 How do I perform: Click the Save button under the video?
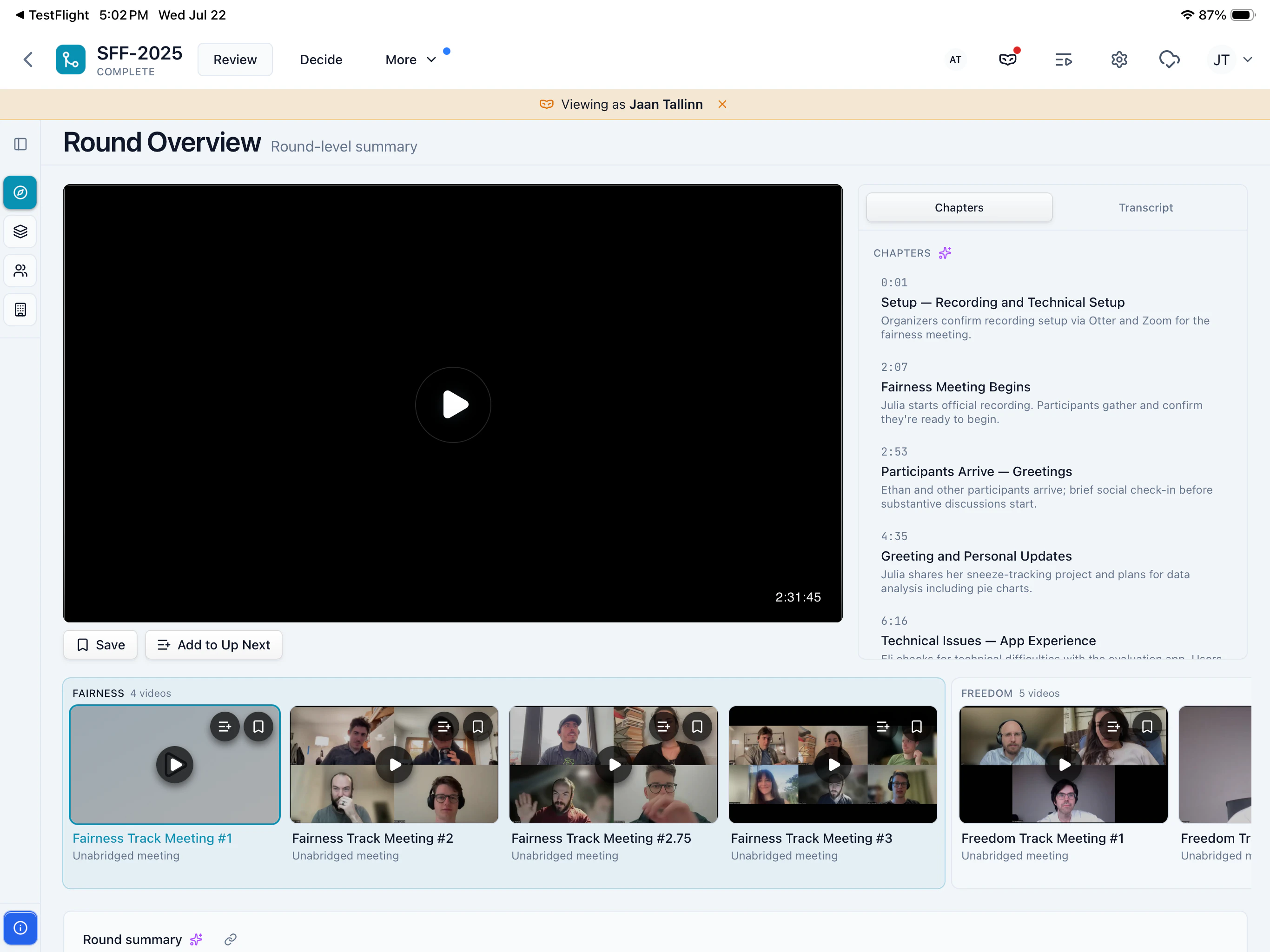pos(100,645)
